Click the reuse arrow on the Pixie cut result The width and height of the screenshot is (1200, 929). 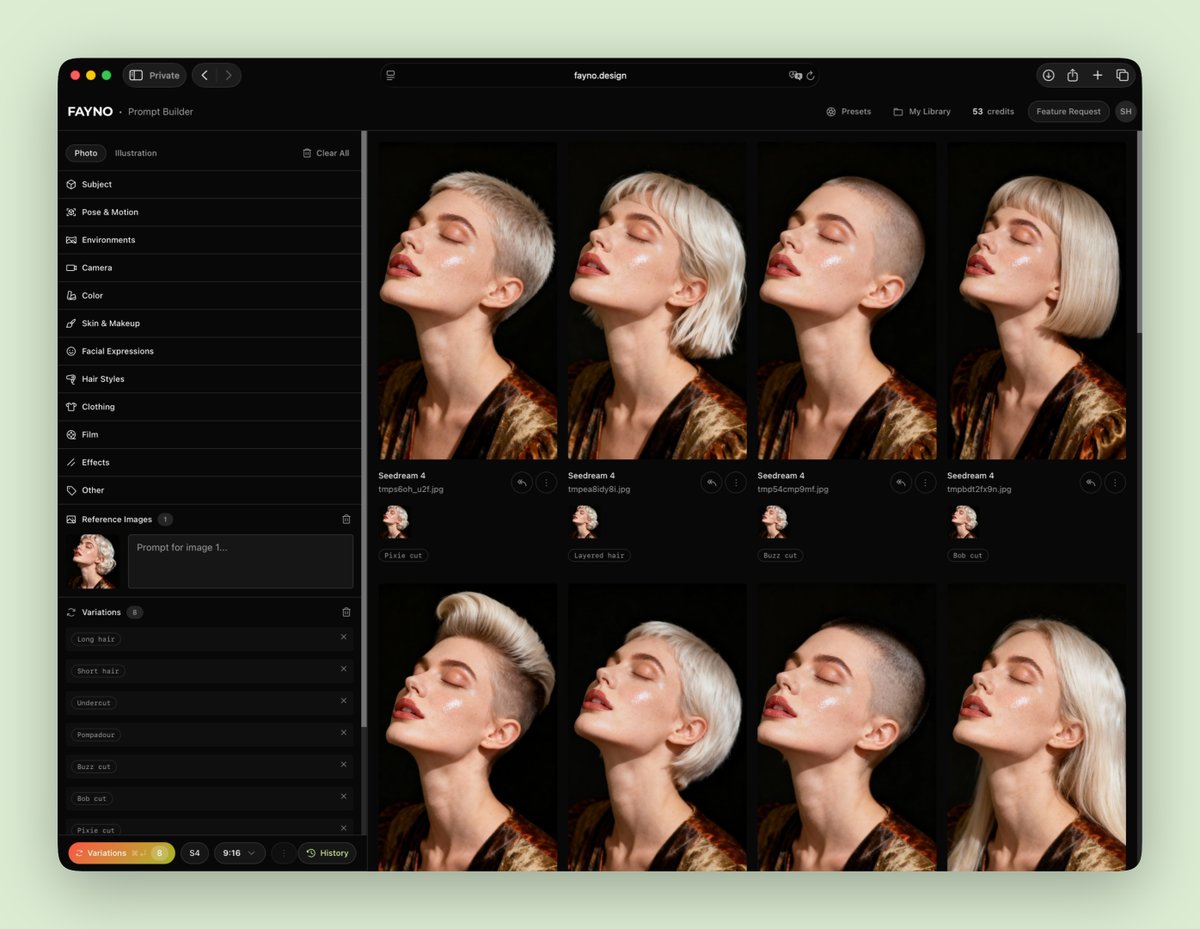pyautogui.click(x=521, y=482)
